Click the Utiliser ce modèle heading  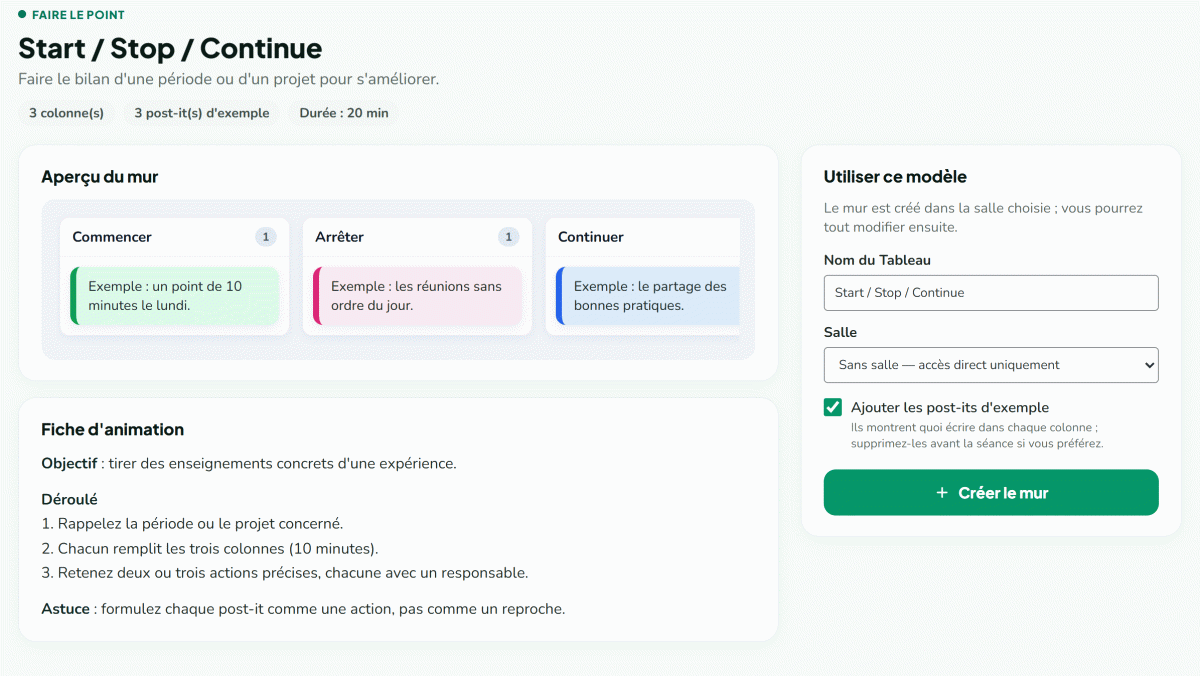click(x=895, y=177)
